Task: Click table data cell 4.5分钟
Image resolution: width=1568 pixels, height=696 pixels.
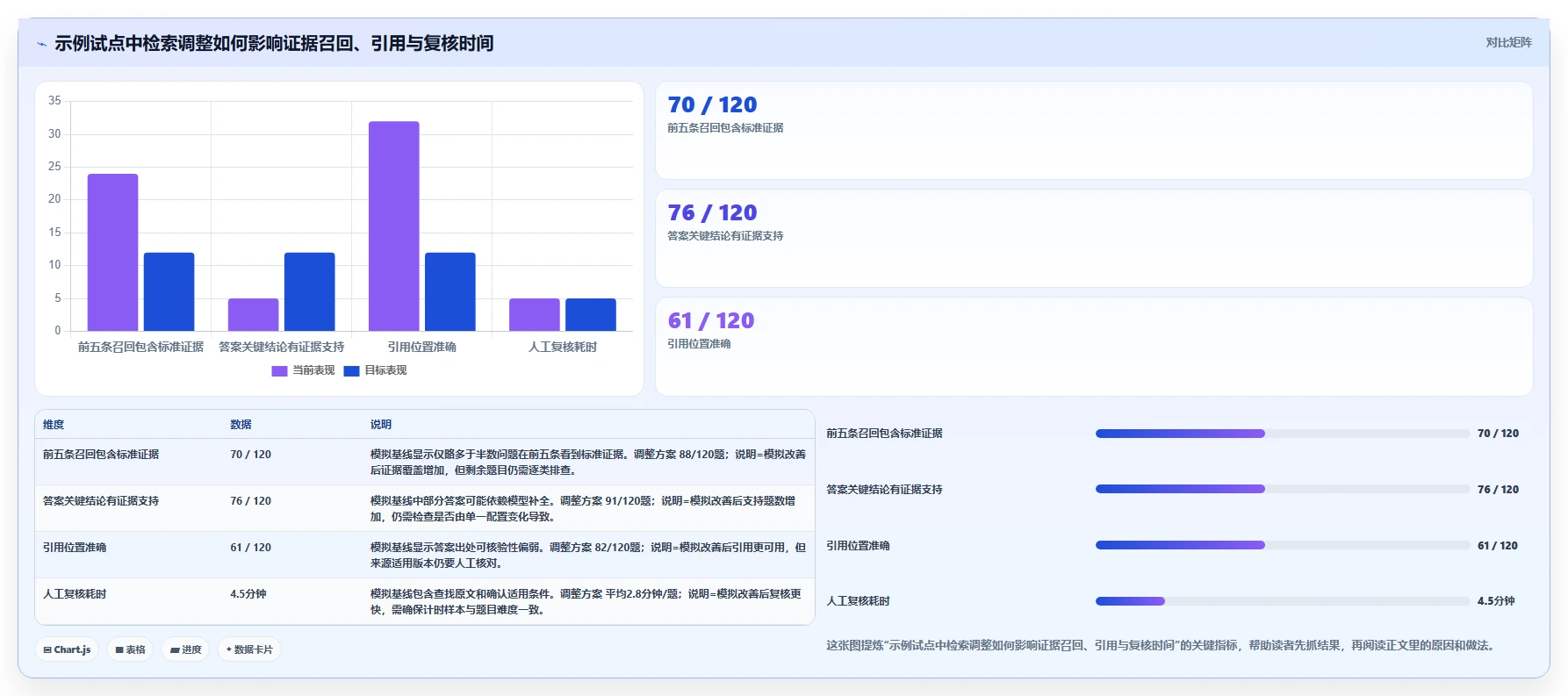Action: pyautogui.click(x=248, y=594)
